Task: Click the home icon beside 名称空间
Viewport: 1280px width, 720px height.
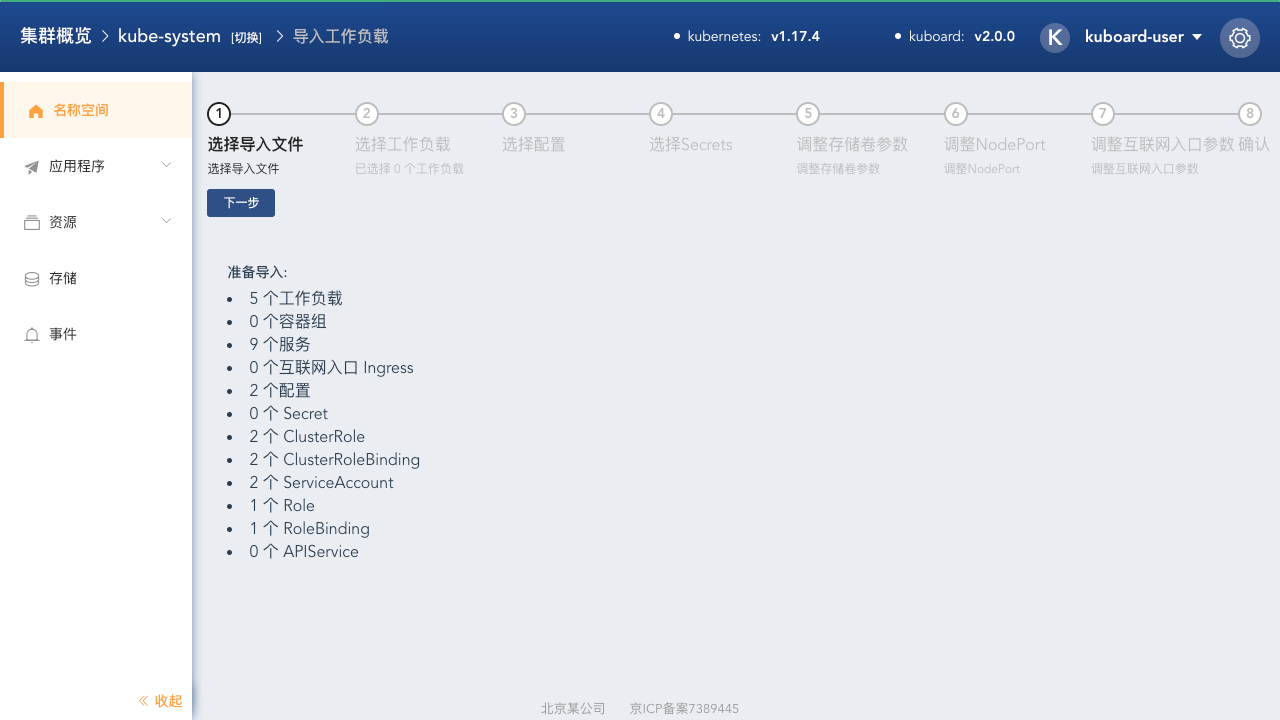Action: tap(36, 111)
